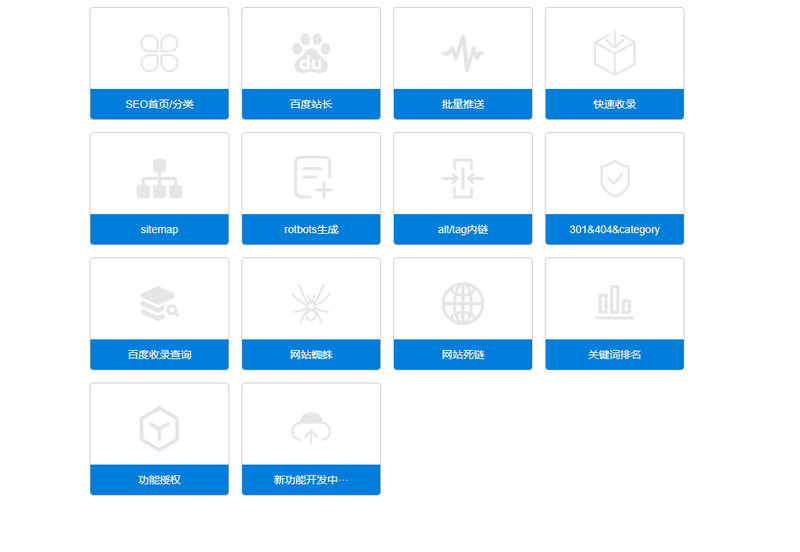Click the layered stack search icon

tap(159, 304)
